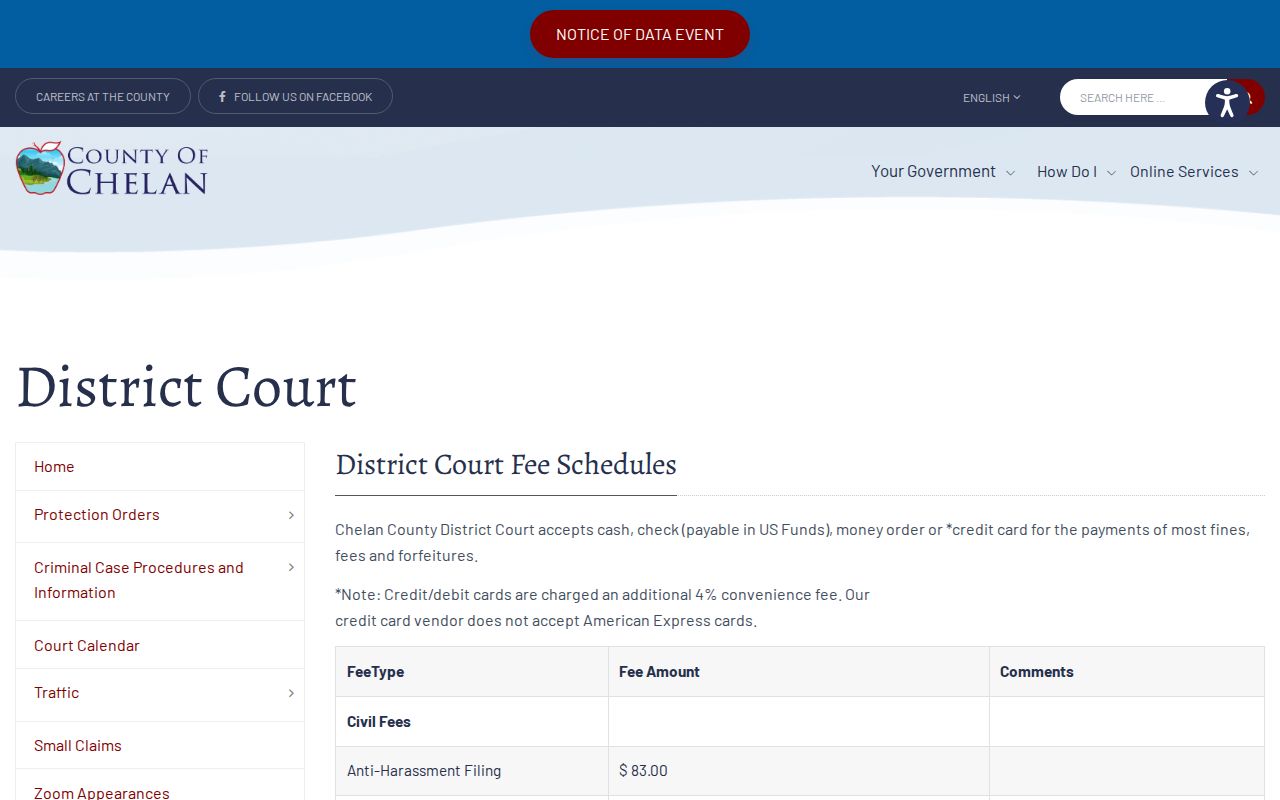Expand Protection Orders submenu arrow

click(291, 515)
